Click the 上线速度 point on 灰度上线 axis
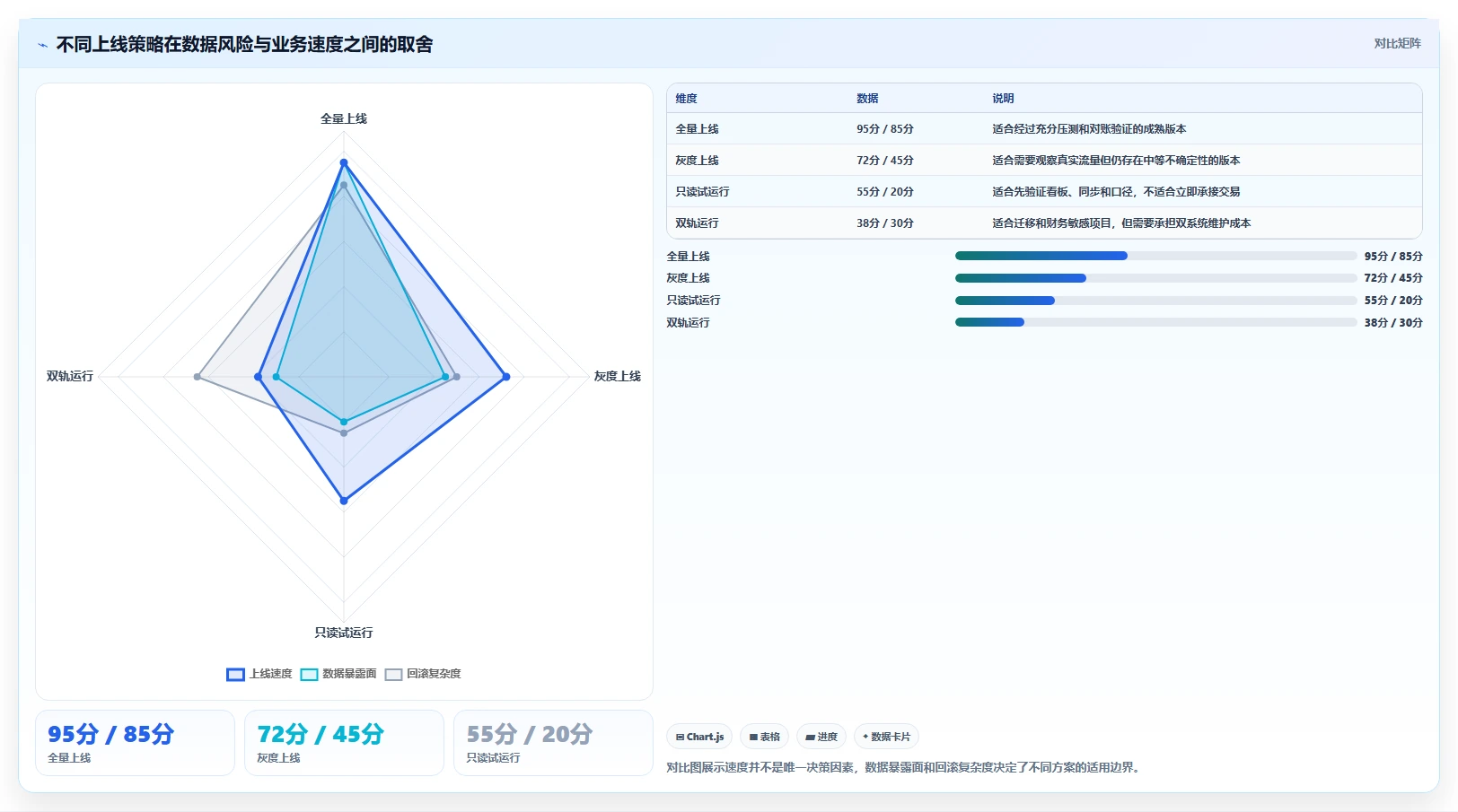1458x812 pixels. (506, 377)
